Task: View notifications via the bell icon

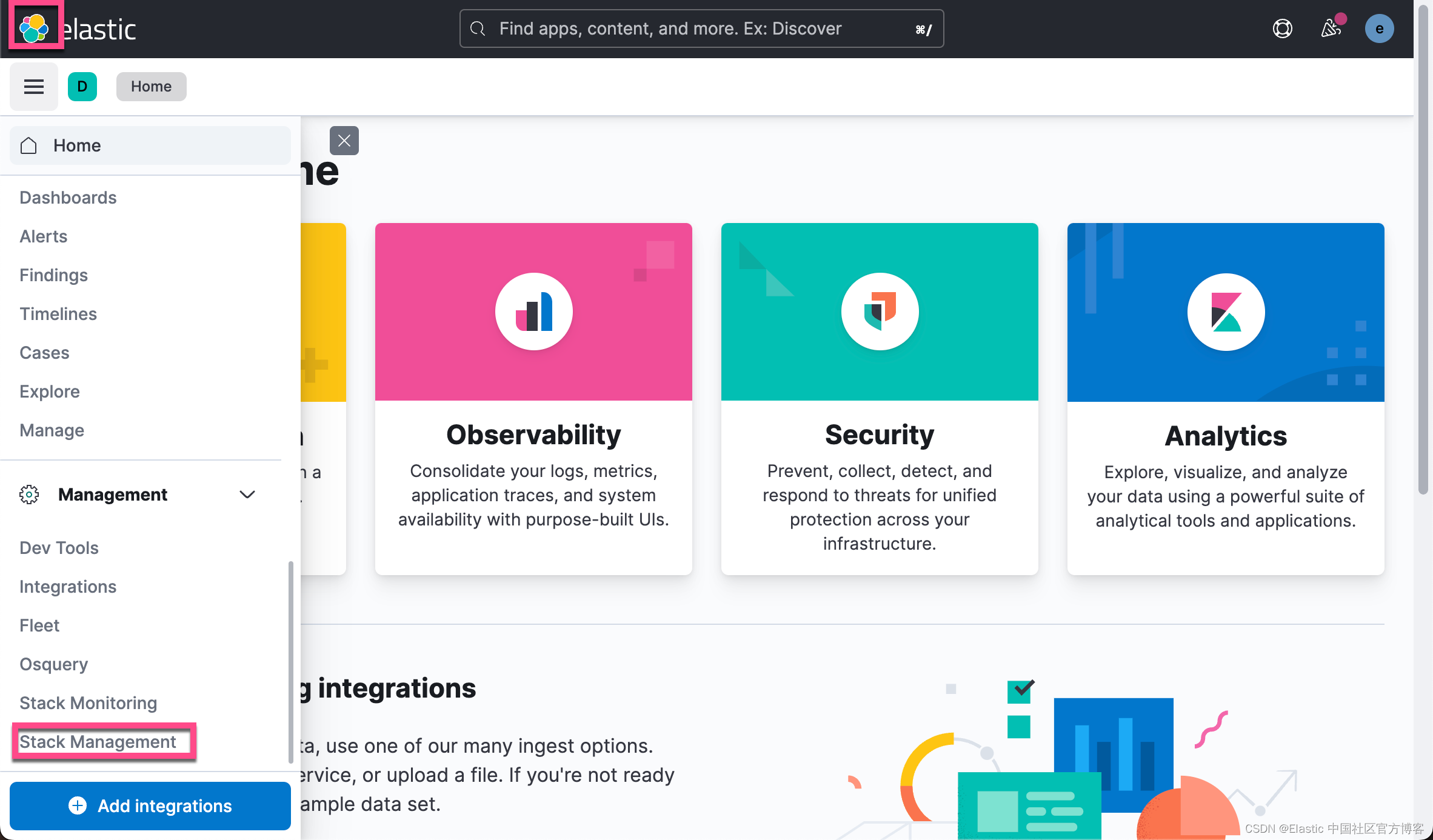Action: [1331, 28]
